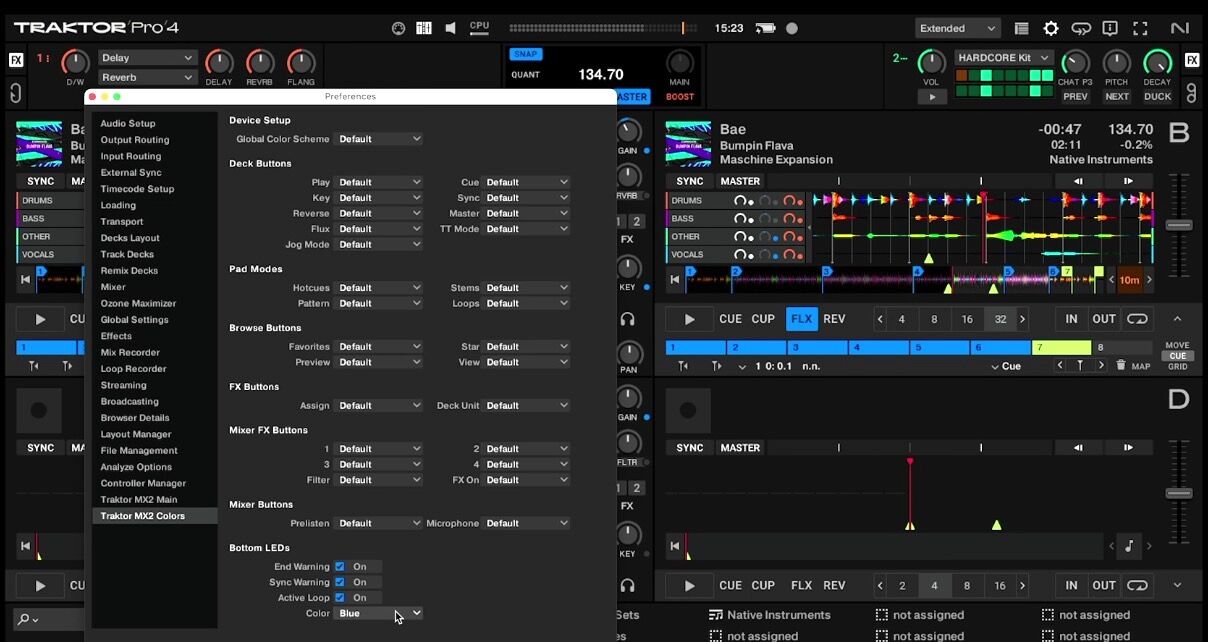
Task: Adjust the MAIN volume knob
Action: [680, 62]
